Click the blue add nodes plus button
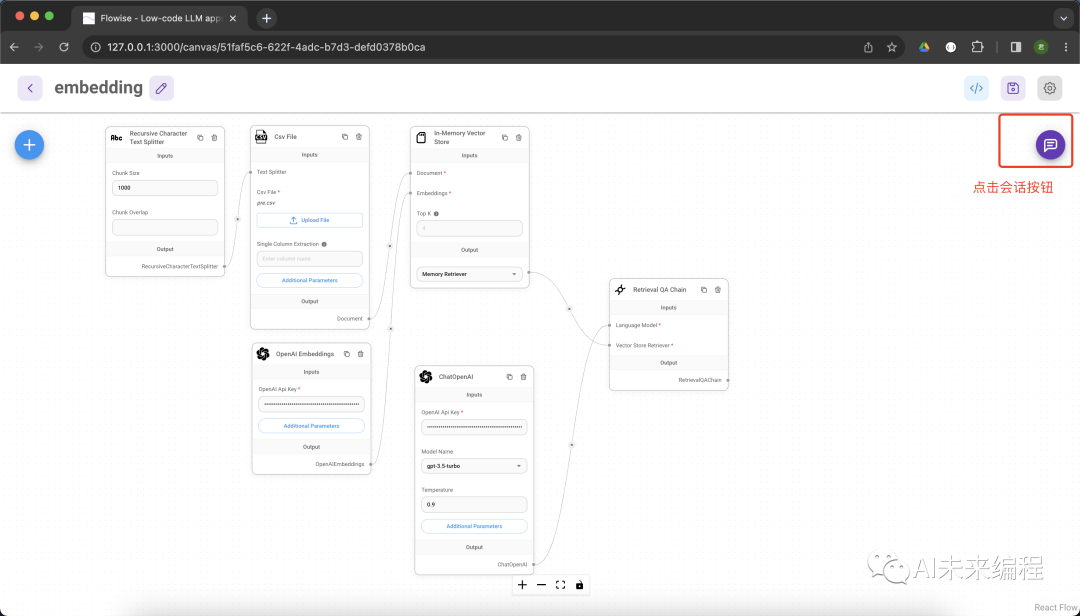 tap(30, 145)
